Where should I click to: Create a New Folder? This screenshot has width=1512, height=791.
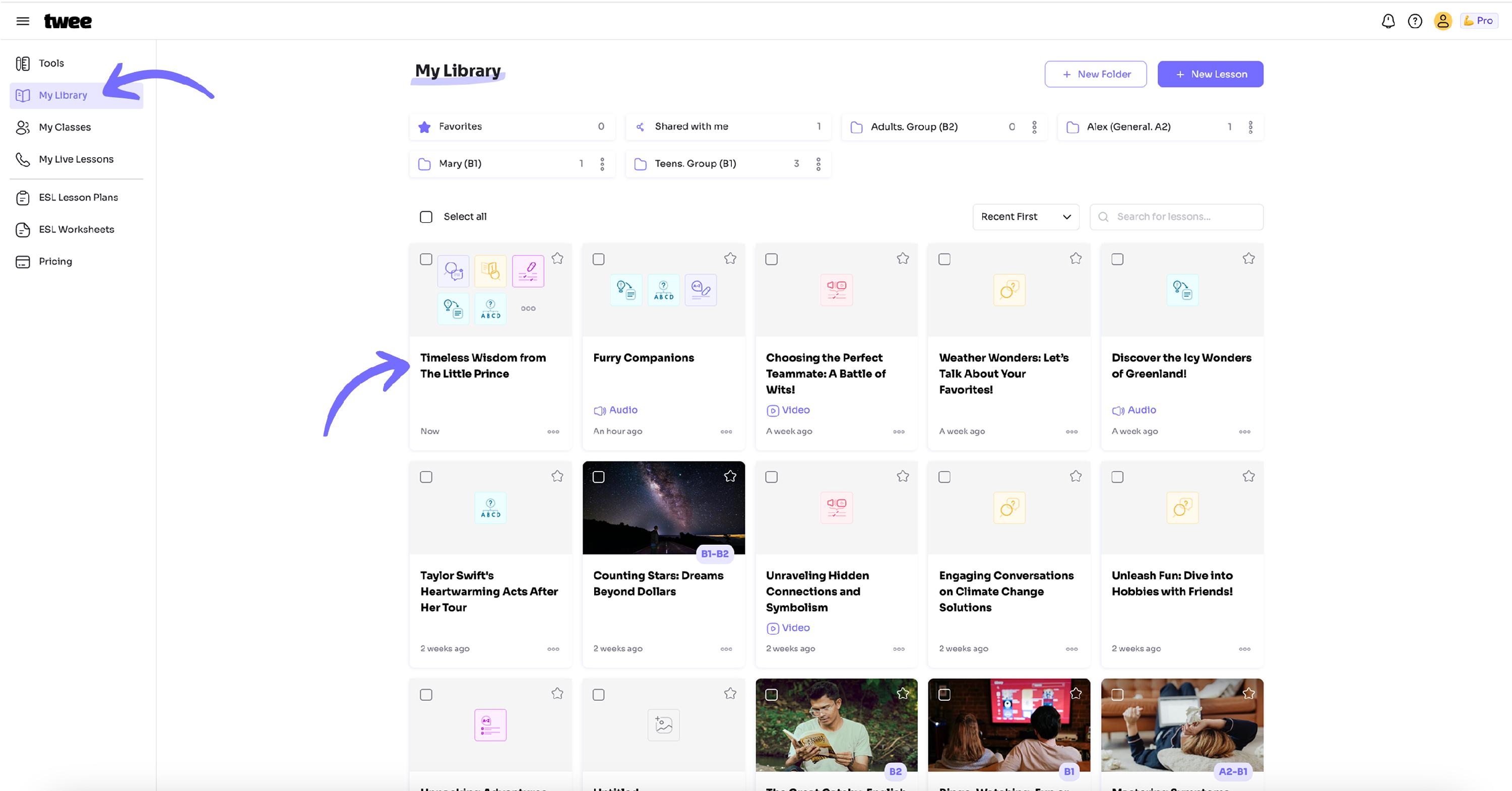[1095, 75]
